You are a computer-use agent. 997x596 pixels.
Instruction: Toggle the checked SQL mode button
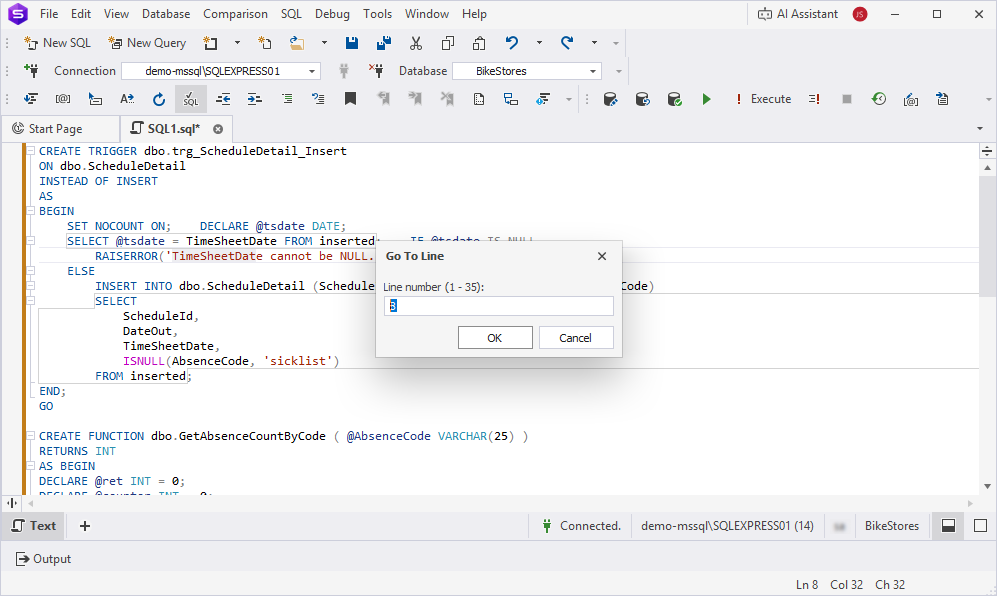click(190, 99)
